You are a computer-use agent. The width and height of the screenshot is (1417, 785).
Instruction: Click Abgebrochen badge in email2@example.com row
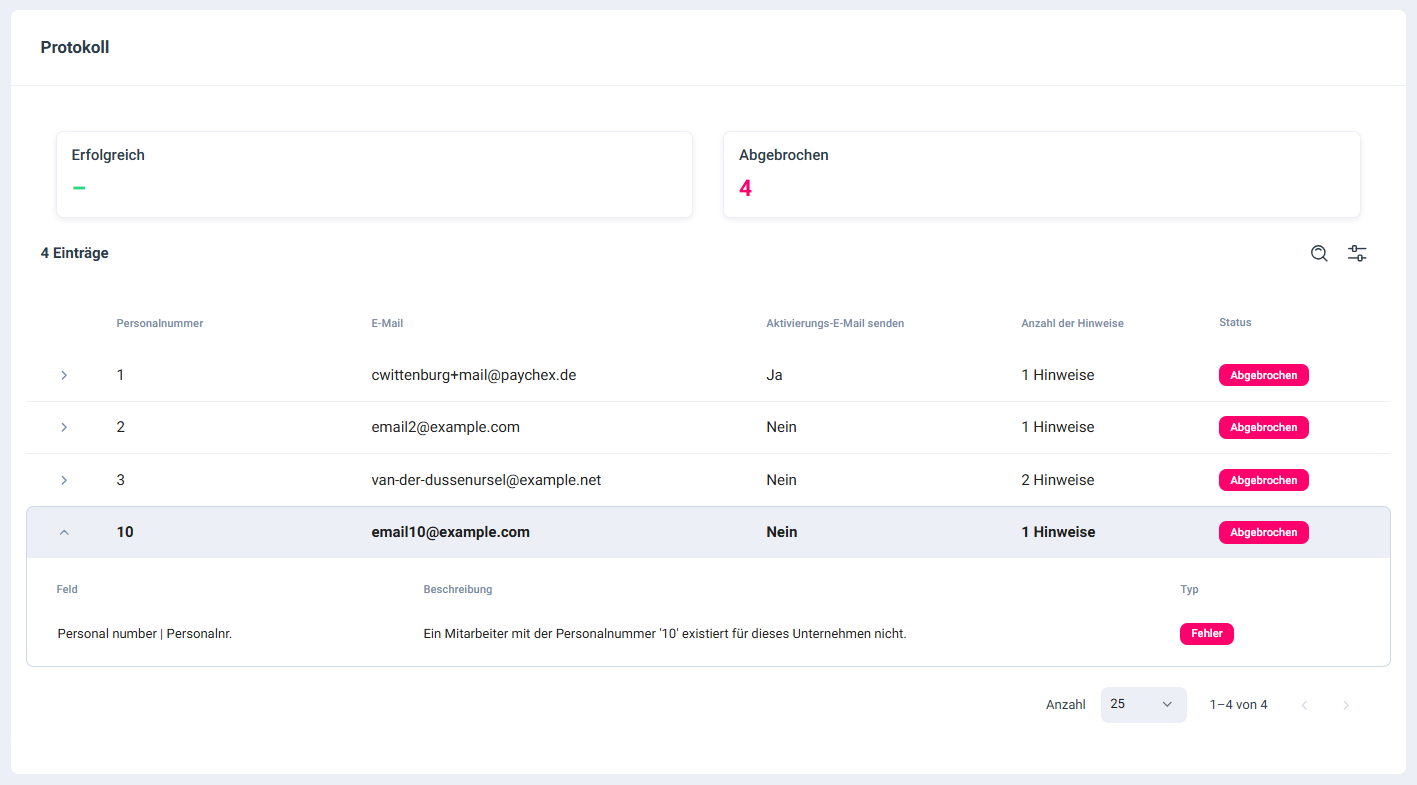pyautogui.click(x=1263, y=427)
